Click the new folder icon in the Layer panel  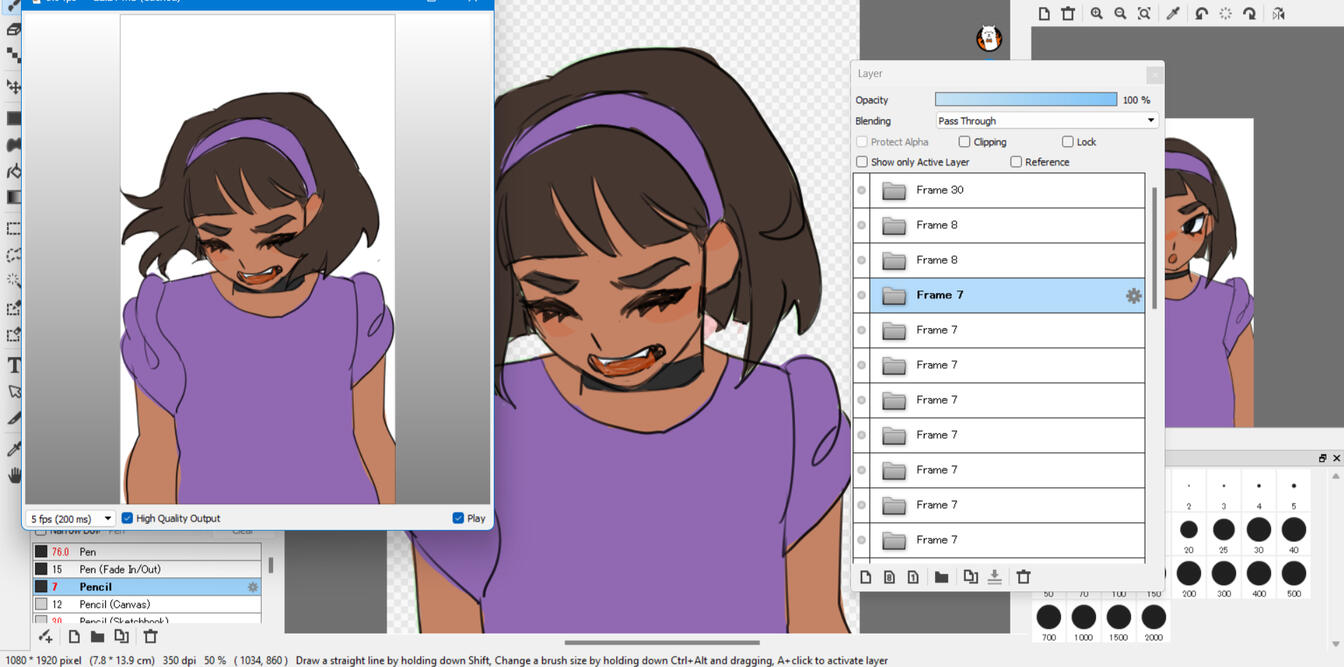pos(941,577)
